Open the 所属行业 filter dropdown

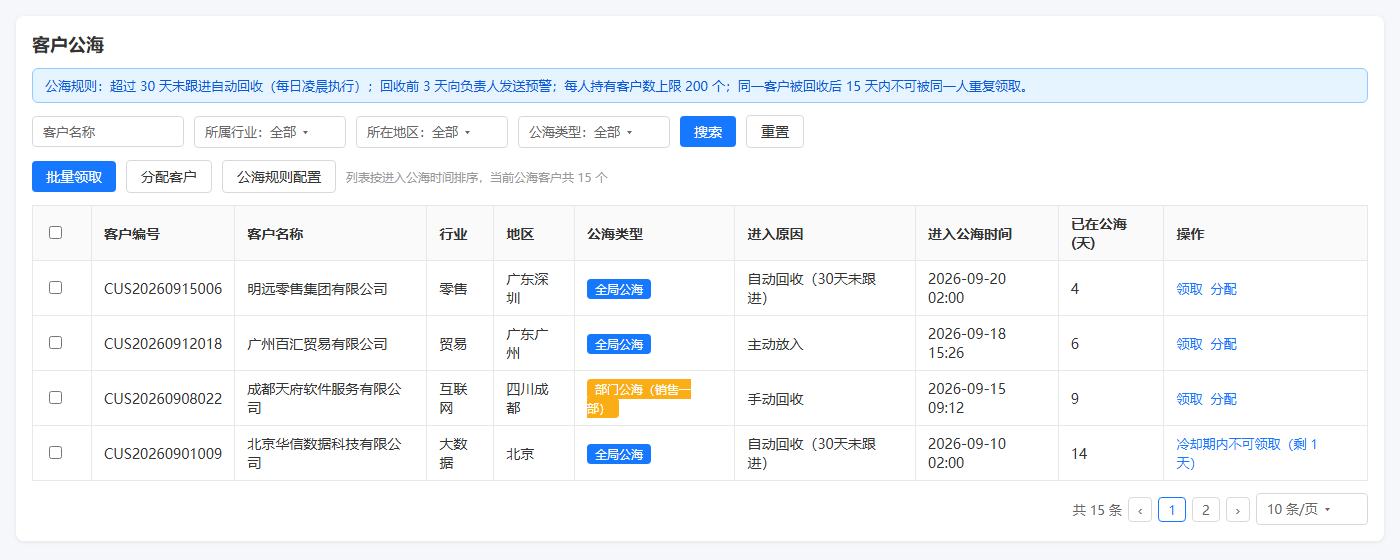click(270, 132)
